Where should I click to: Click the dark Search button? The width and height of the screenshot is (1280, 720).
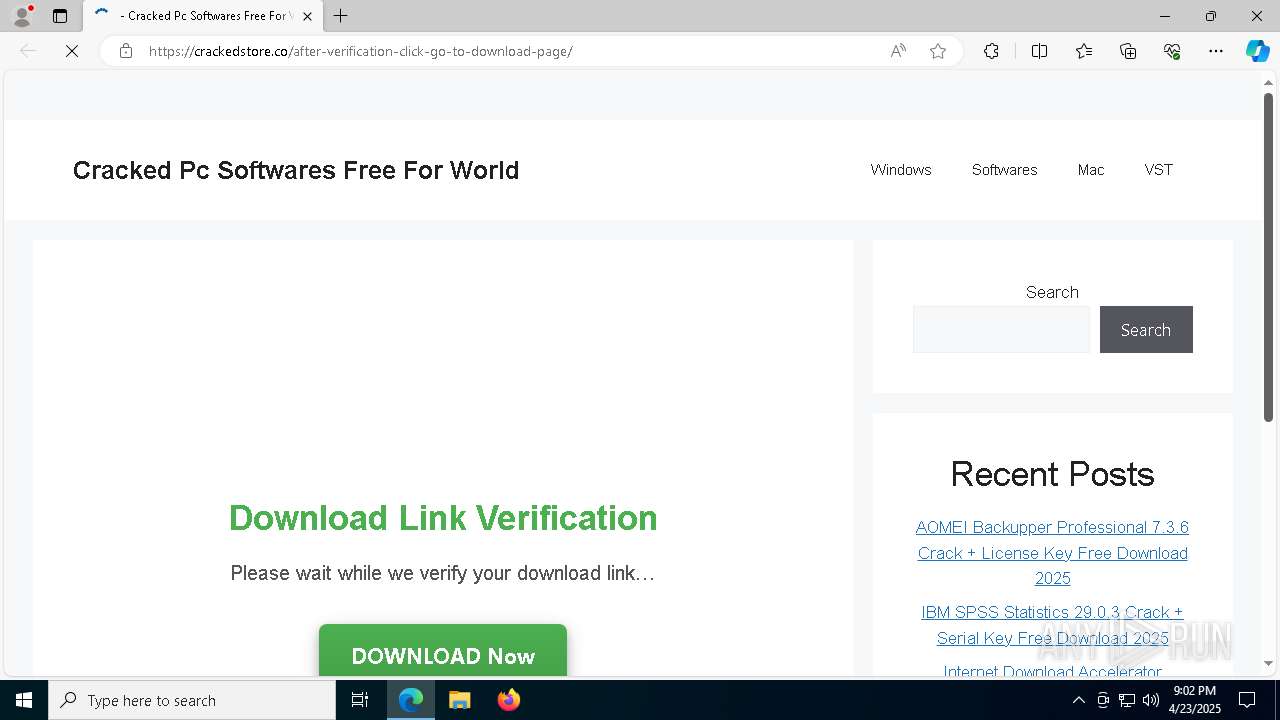pos(1146,329)
